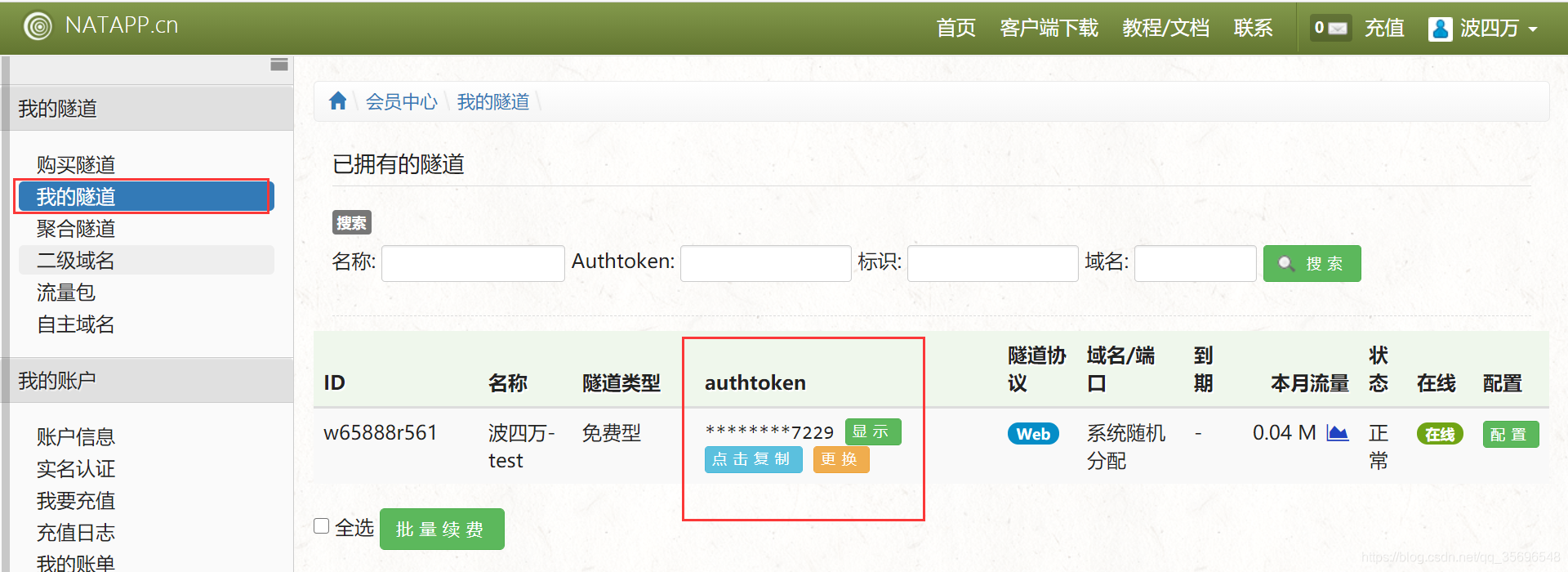Open 教程/文档 in the top navigation

tap(1165, 28)
